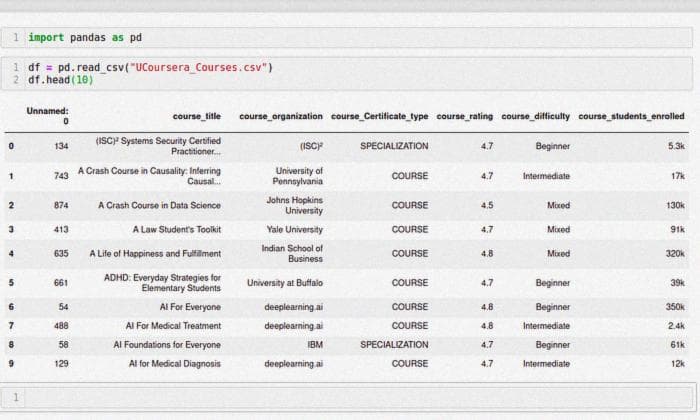Screen dimensions: 700x420
Task: Click the '5.3k' students enrolled value
Action: [x=676, y=146]
